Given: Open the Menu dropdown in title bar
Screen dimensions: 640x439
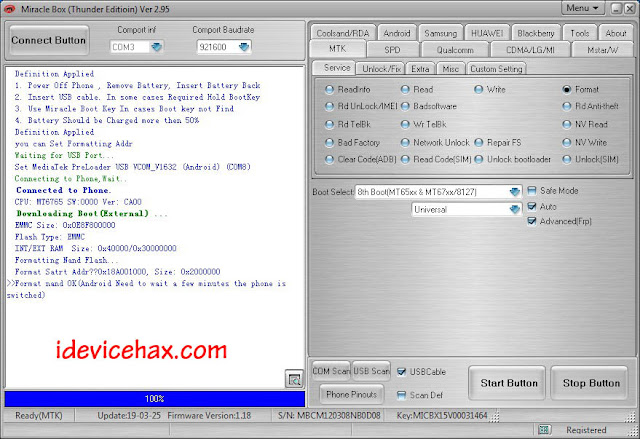Looking at the screenshot, I should pos(582,8).
